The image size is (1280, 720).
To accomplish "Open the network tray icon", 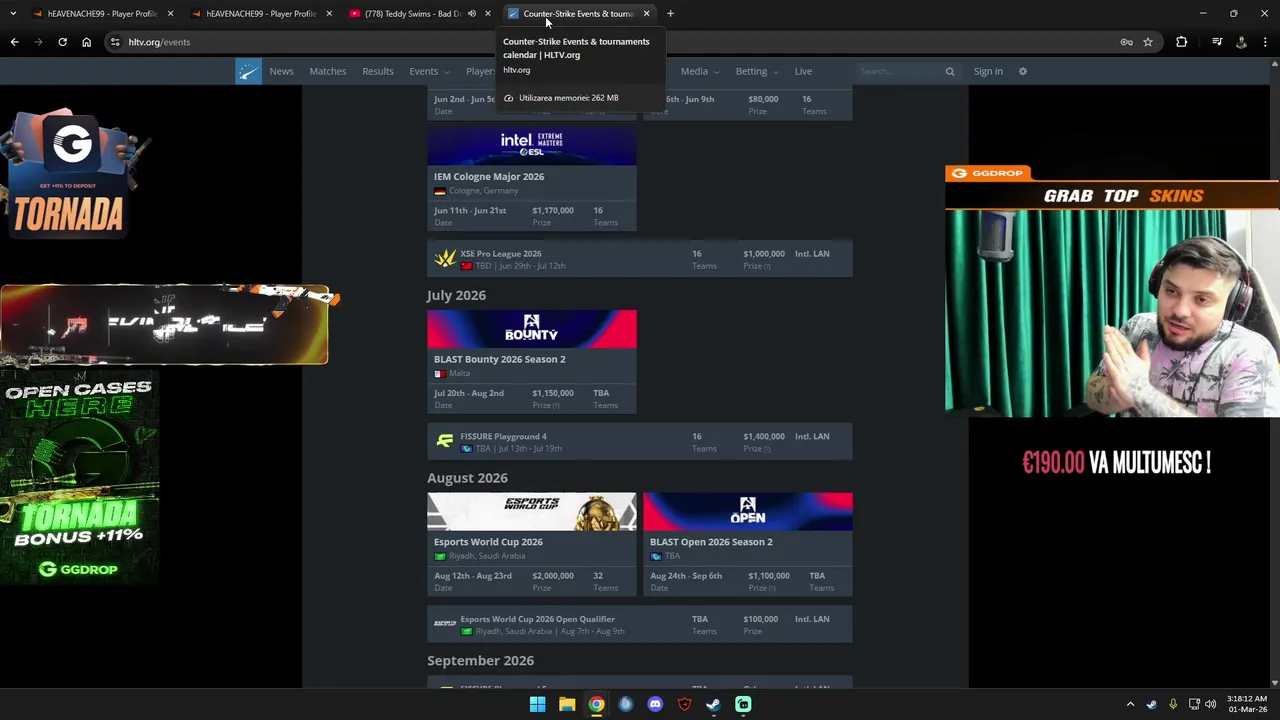I will (x=1194, y=704).
